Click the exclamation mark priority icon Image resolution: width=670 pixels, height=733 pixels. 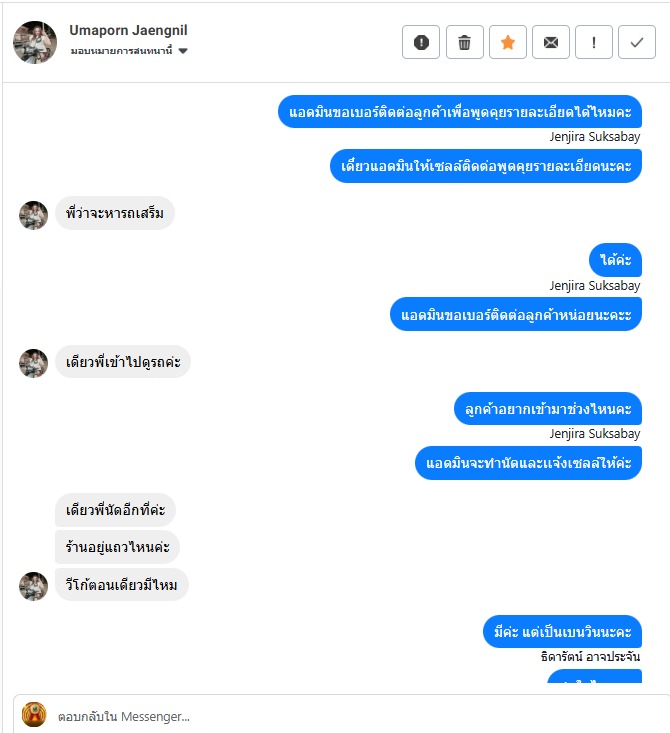594,42
